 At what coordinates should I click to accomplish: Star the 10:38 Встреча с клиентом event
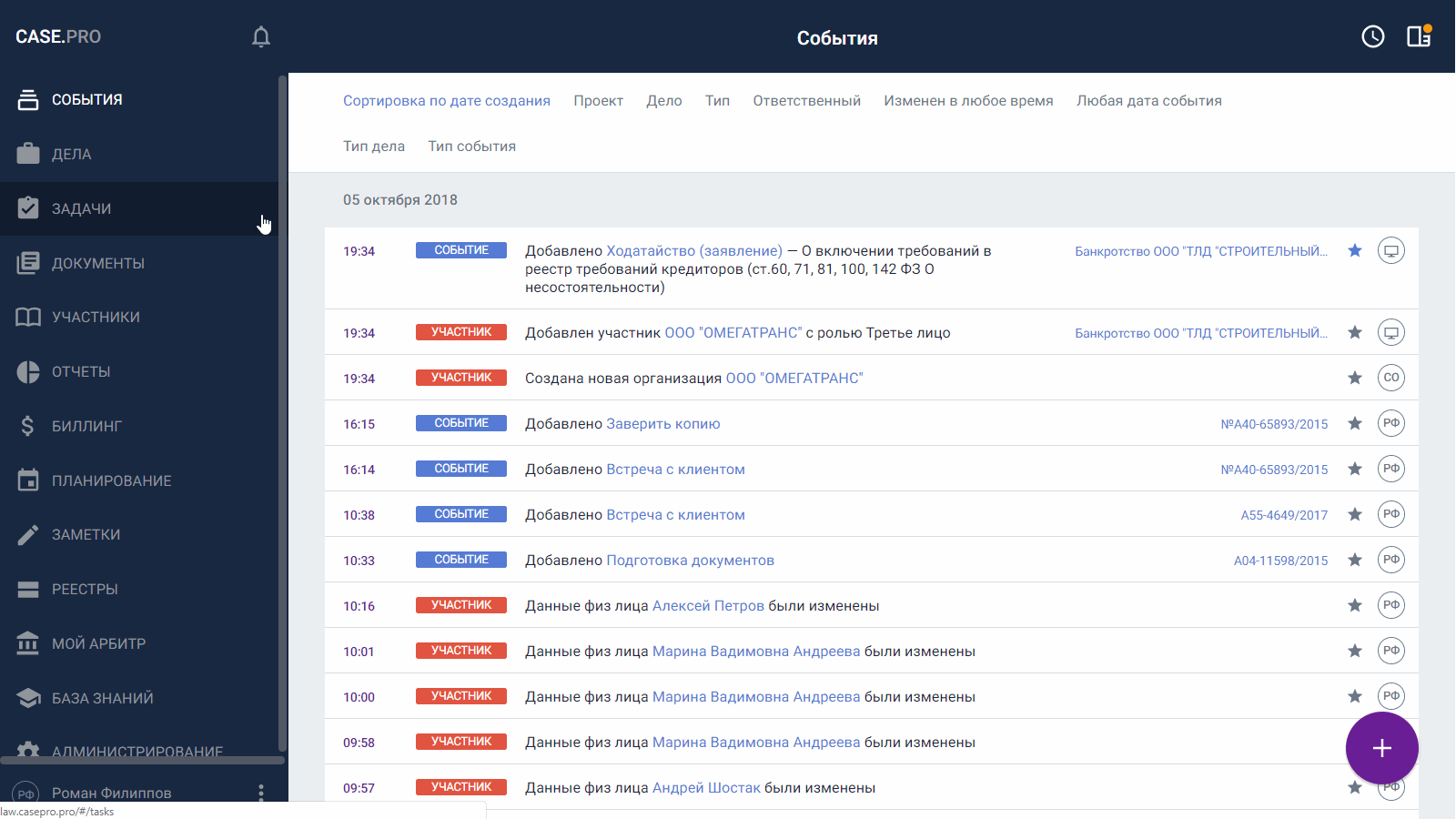(x=1355, y=514)
